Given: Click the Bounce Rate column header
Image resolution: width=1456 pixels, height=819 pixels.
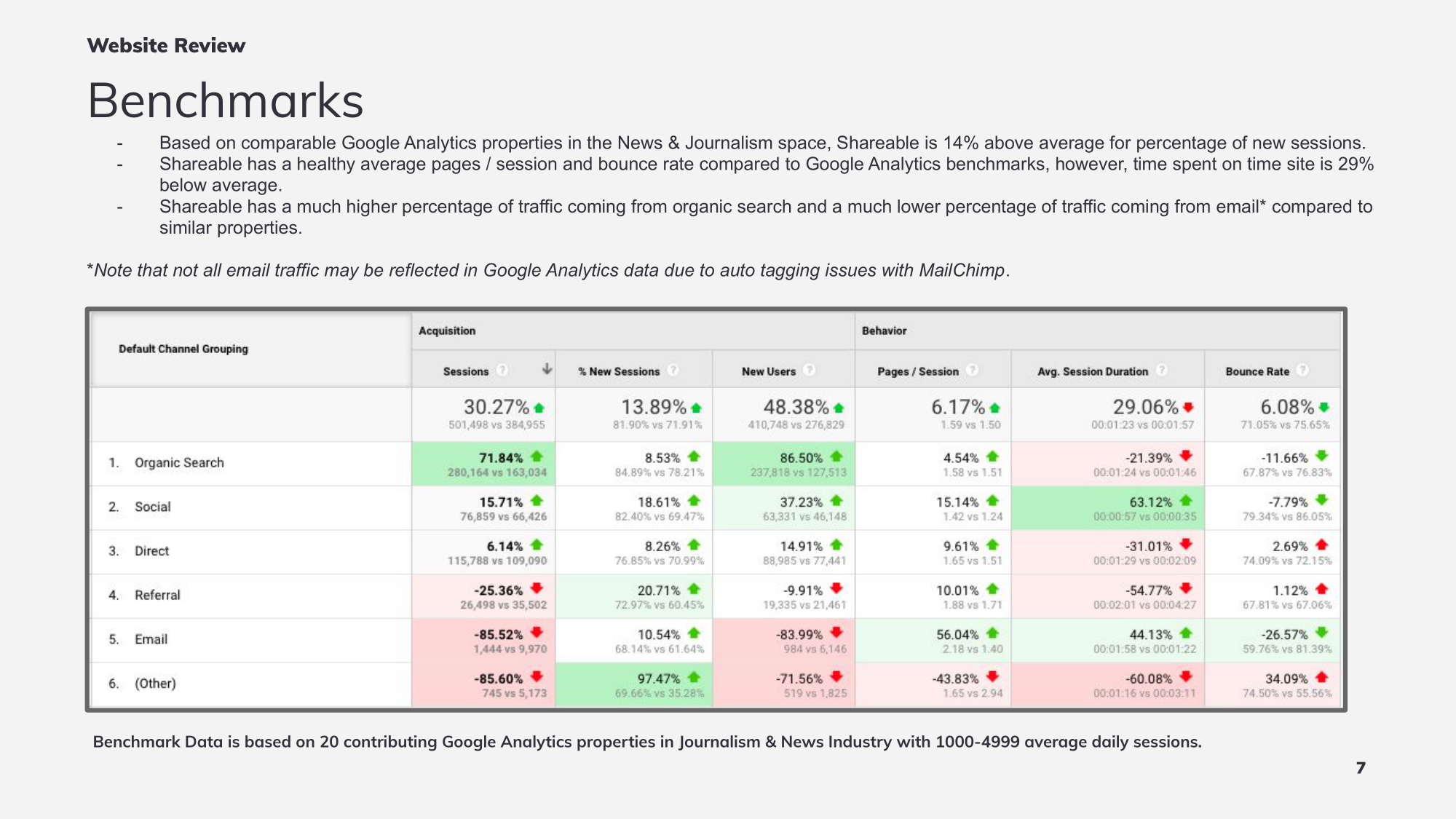Looking at the screenshot, I should [1257, 371].
